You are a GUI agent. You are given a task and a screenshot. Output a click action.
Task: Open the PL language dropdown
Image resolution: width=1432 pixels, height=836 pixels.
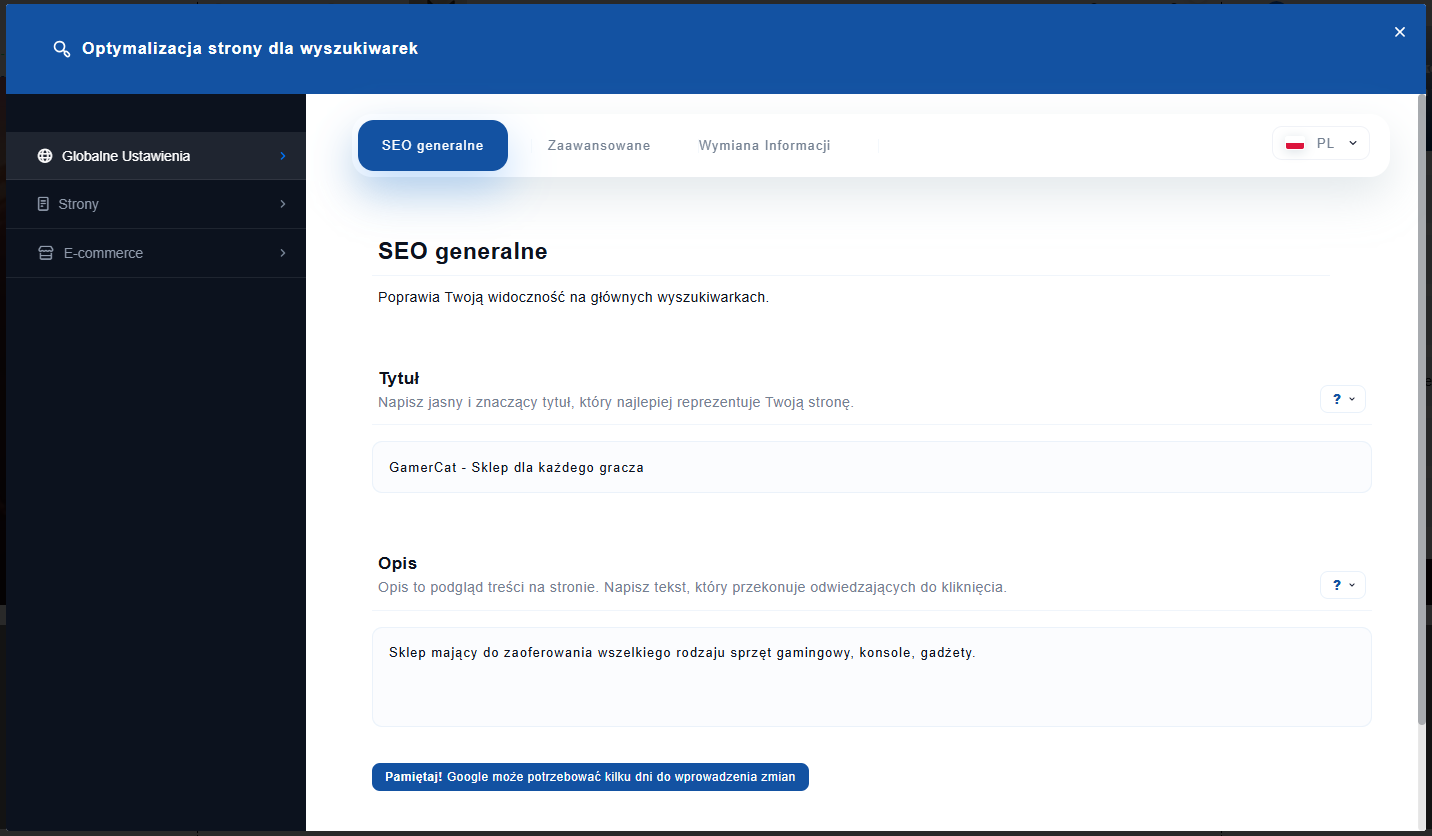[x=1321, y=144]
